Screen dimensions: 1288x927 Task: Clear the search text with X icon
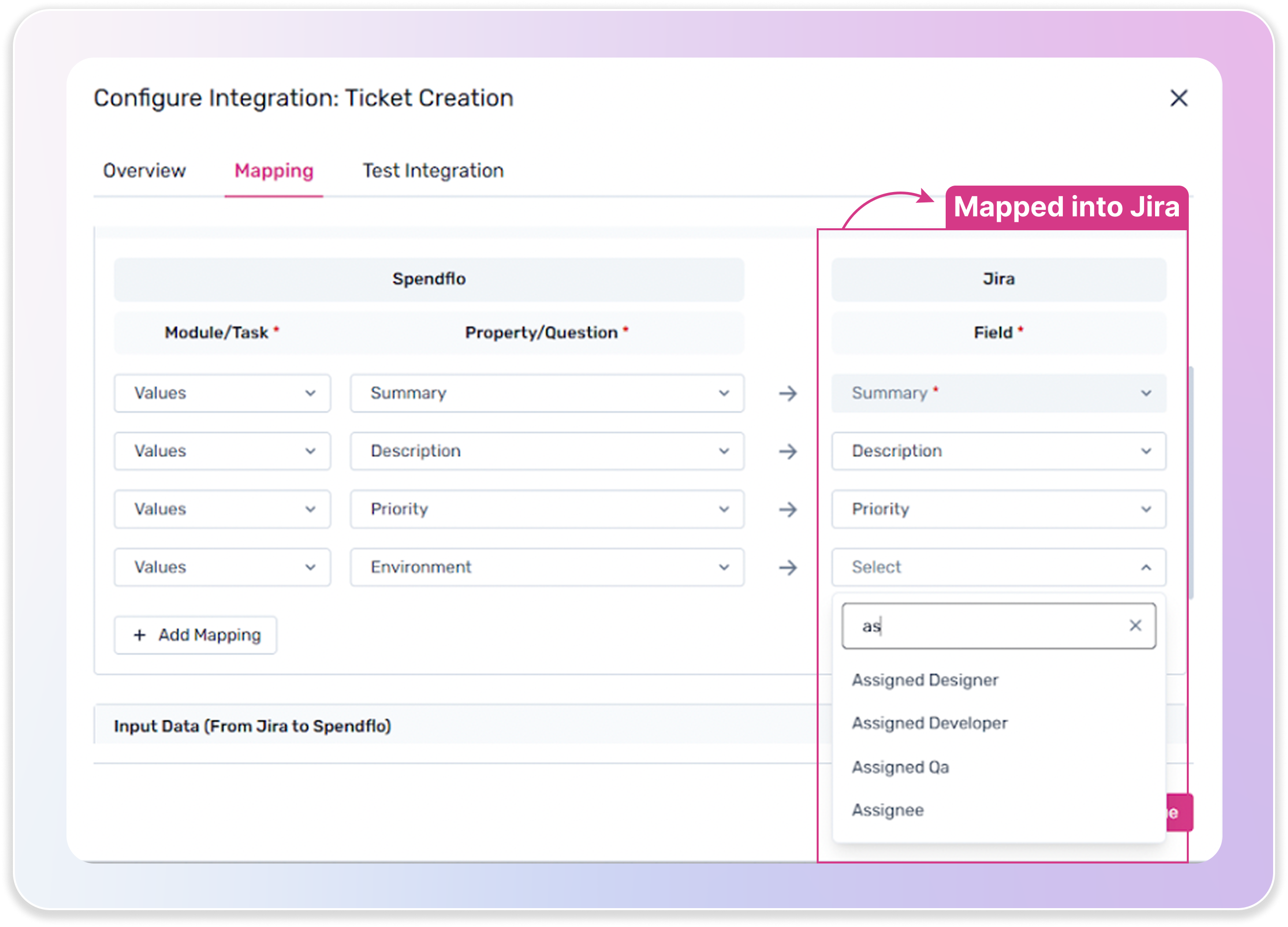pyautogui.click(x=1135, y=625)
